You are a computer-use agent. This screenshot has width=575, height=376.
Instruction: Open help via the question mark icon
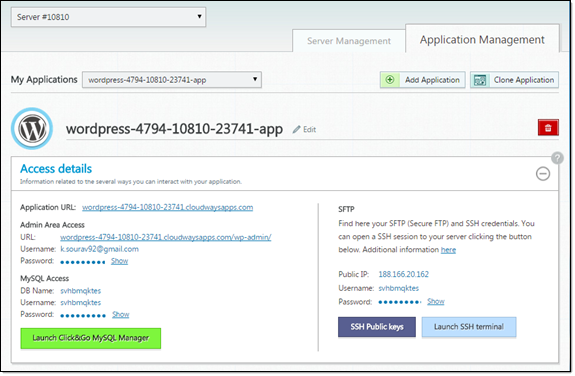click(557, 158)
